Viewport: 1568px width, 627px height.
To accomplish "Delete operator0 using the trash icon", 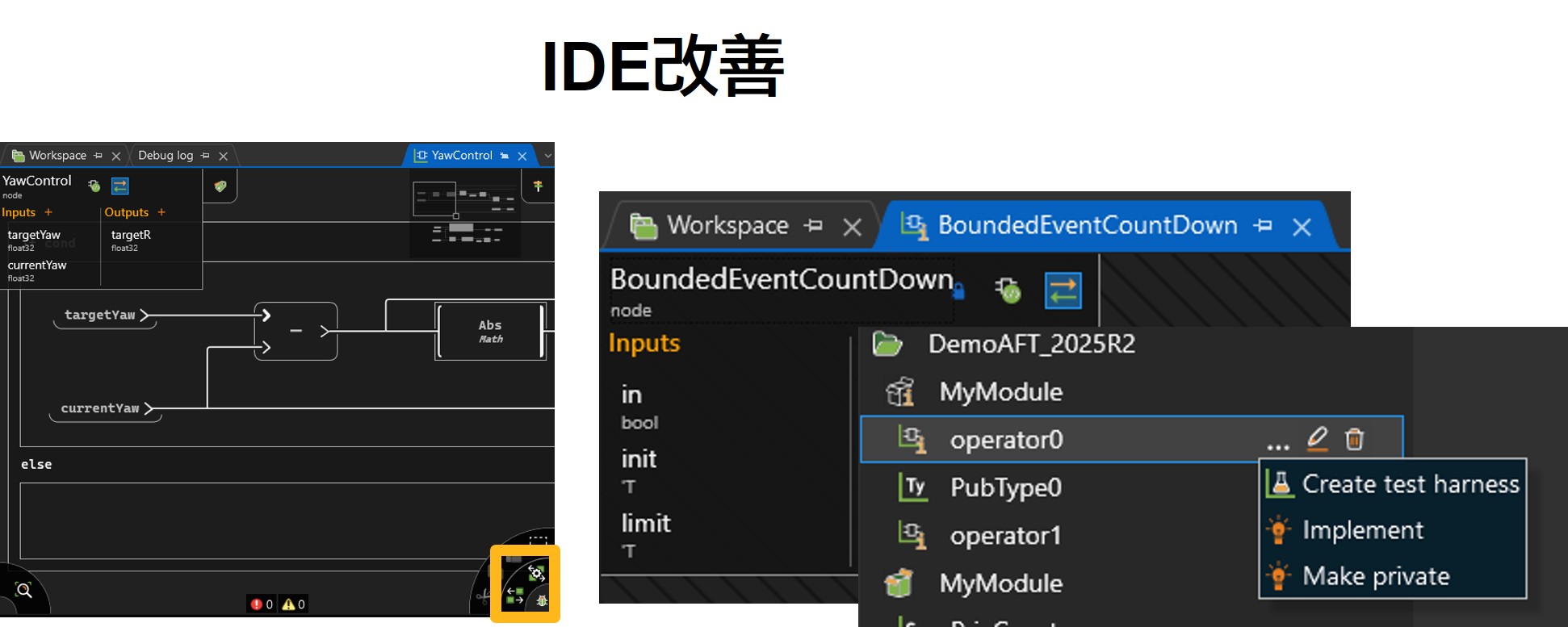I will click(1354, 439).
